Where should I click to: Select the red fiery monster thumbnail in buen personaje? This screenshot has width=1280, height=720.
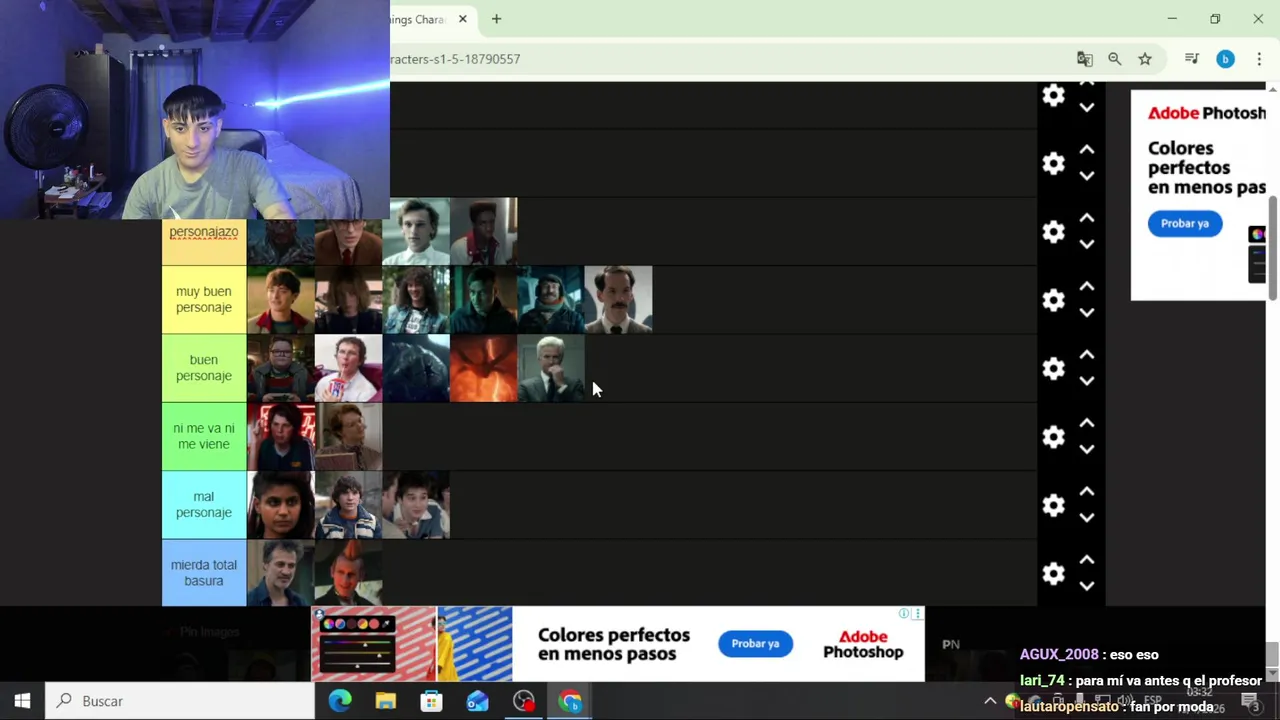click(484, 368)
